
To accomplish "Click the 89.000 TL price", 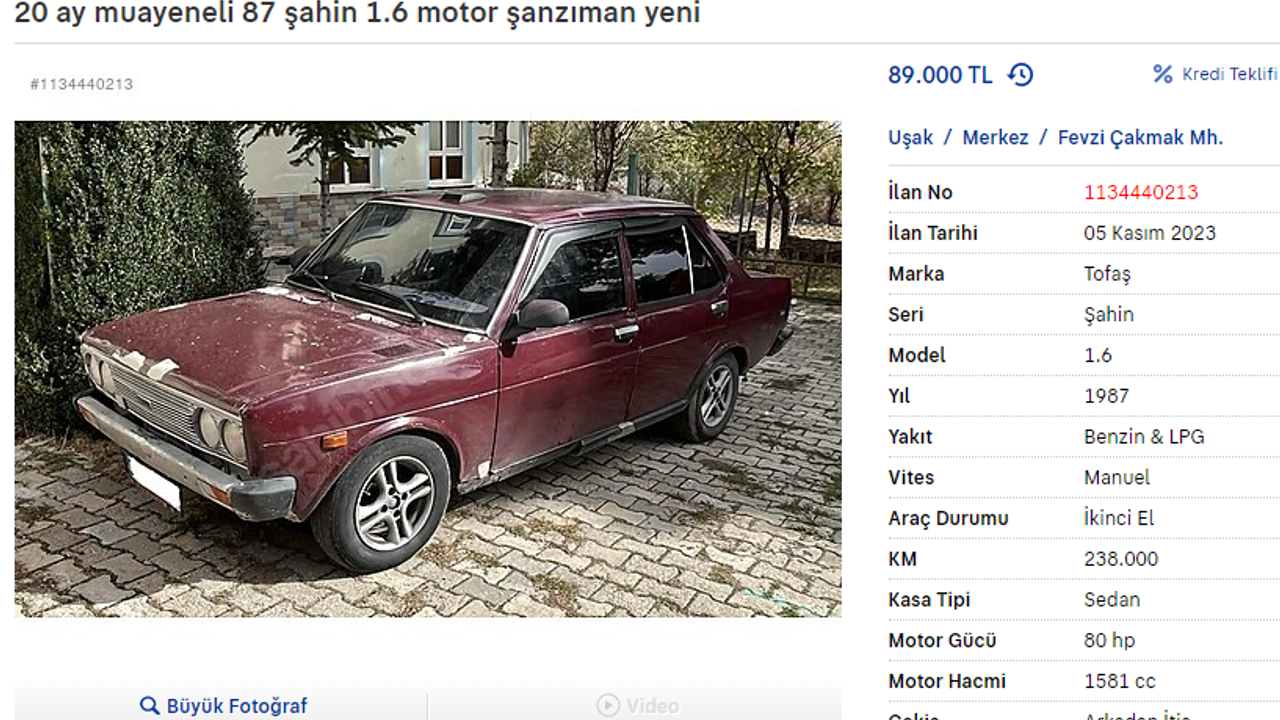I will pyautogui.click(x=940, y=75).
